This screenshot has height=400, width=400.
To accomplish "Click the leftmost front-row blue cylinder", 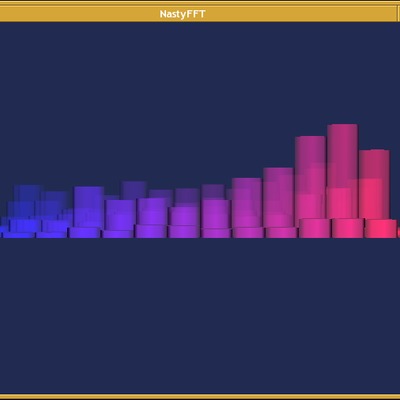I will point(18,235).
